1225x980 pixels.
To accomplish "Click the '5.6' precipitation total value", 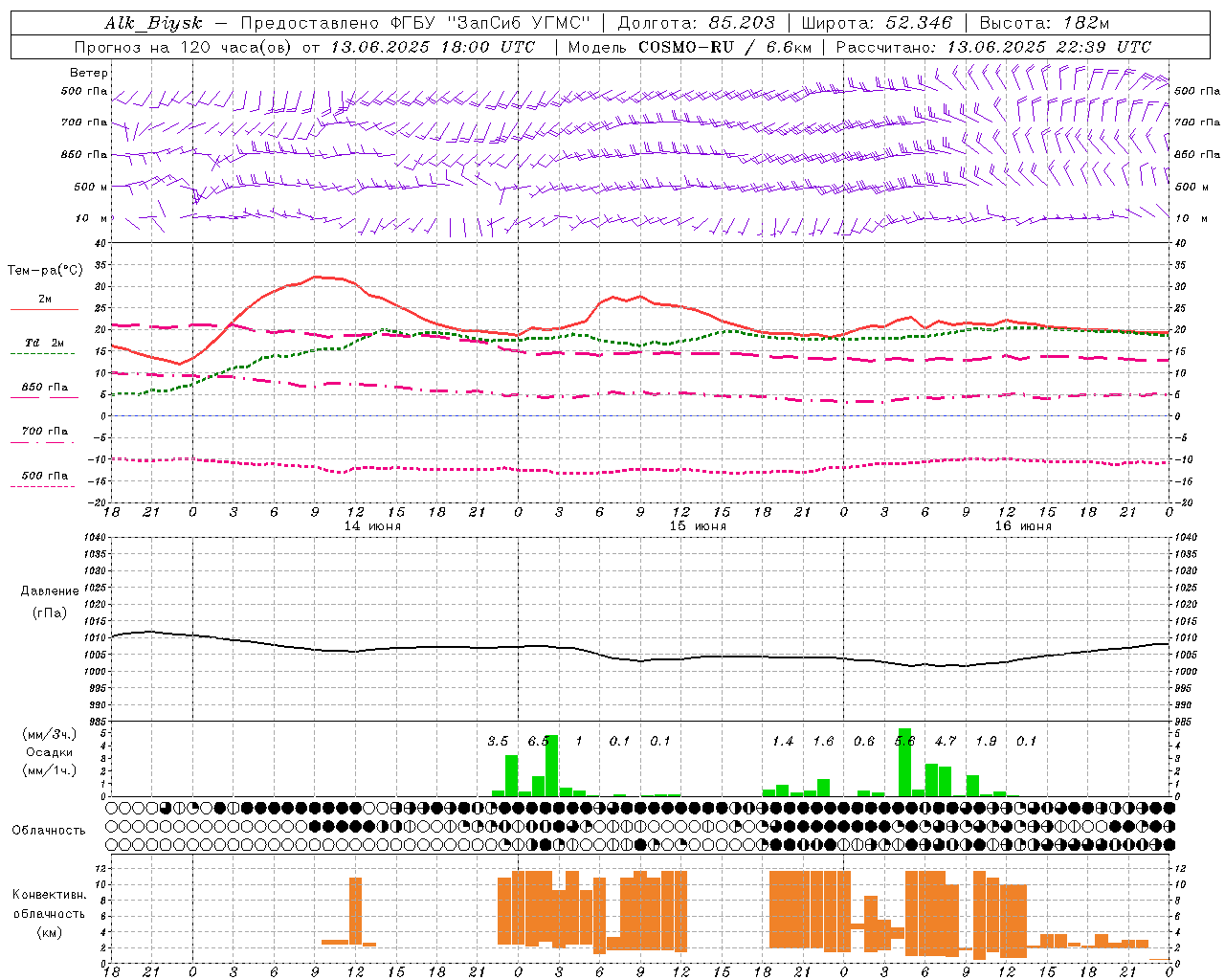I will coord(904,742).
